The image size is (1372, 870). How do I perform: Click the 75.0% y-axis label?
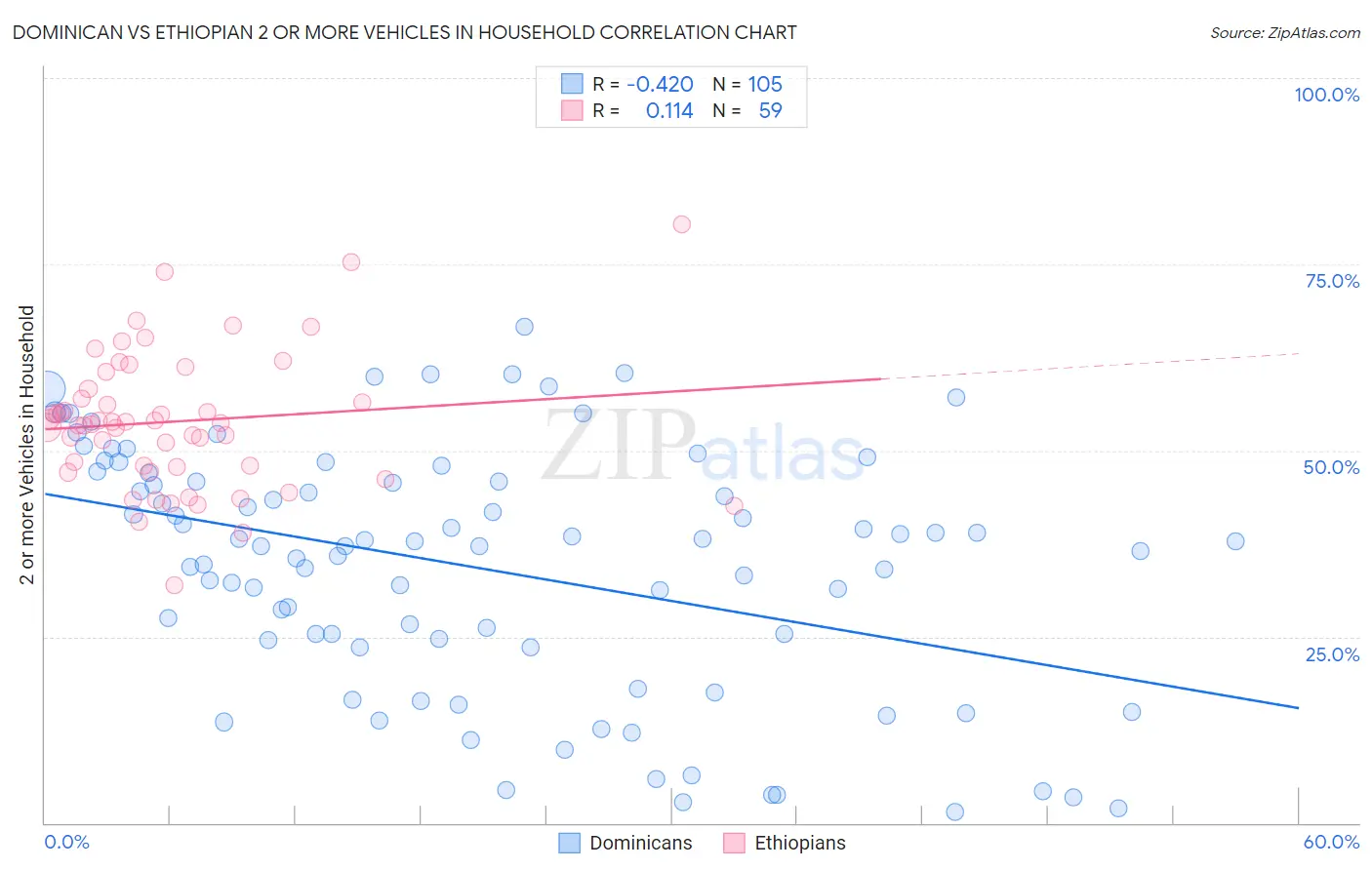[x=1332, y=281]
